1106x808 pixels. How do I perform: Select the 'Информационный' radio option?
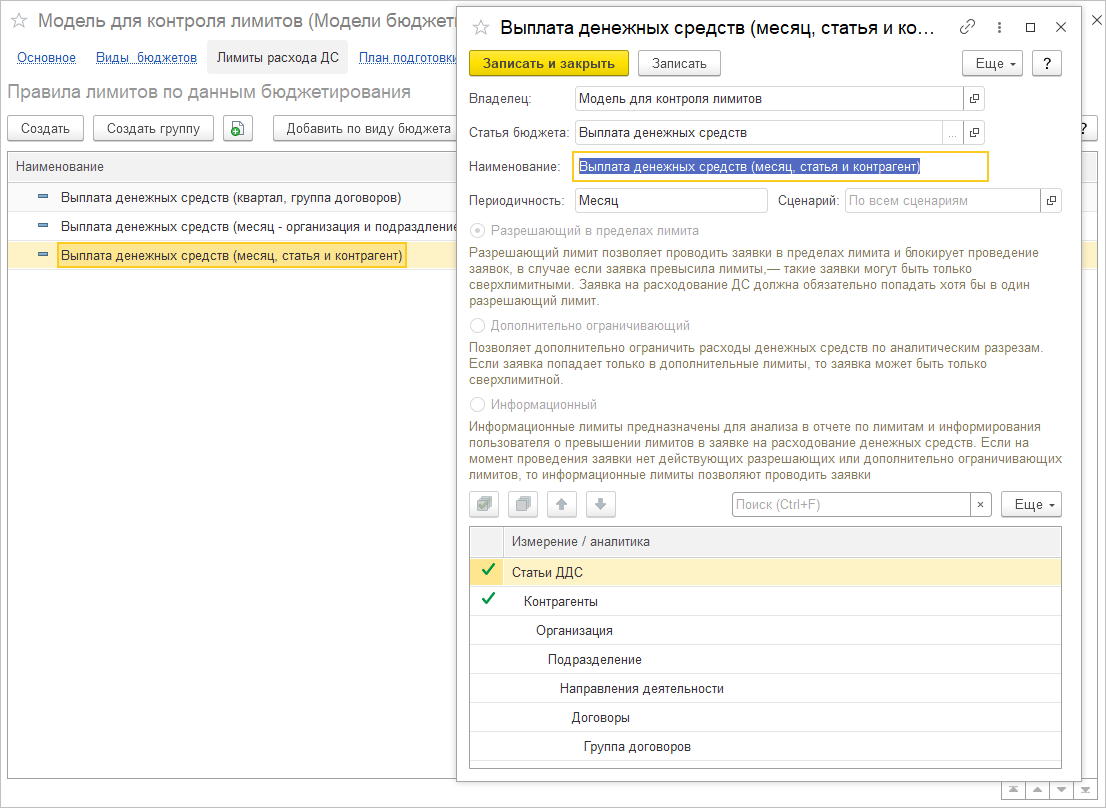478,405
